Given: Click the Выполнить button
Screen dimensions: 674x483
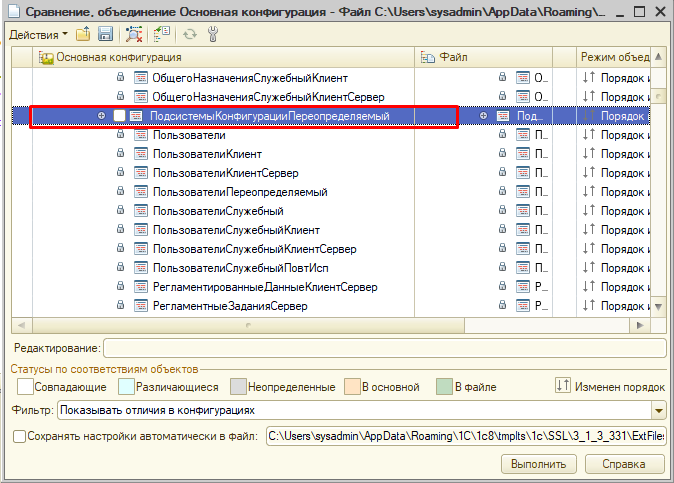Looking at the screenshot, I should (x=538, y=464).
